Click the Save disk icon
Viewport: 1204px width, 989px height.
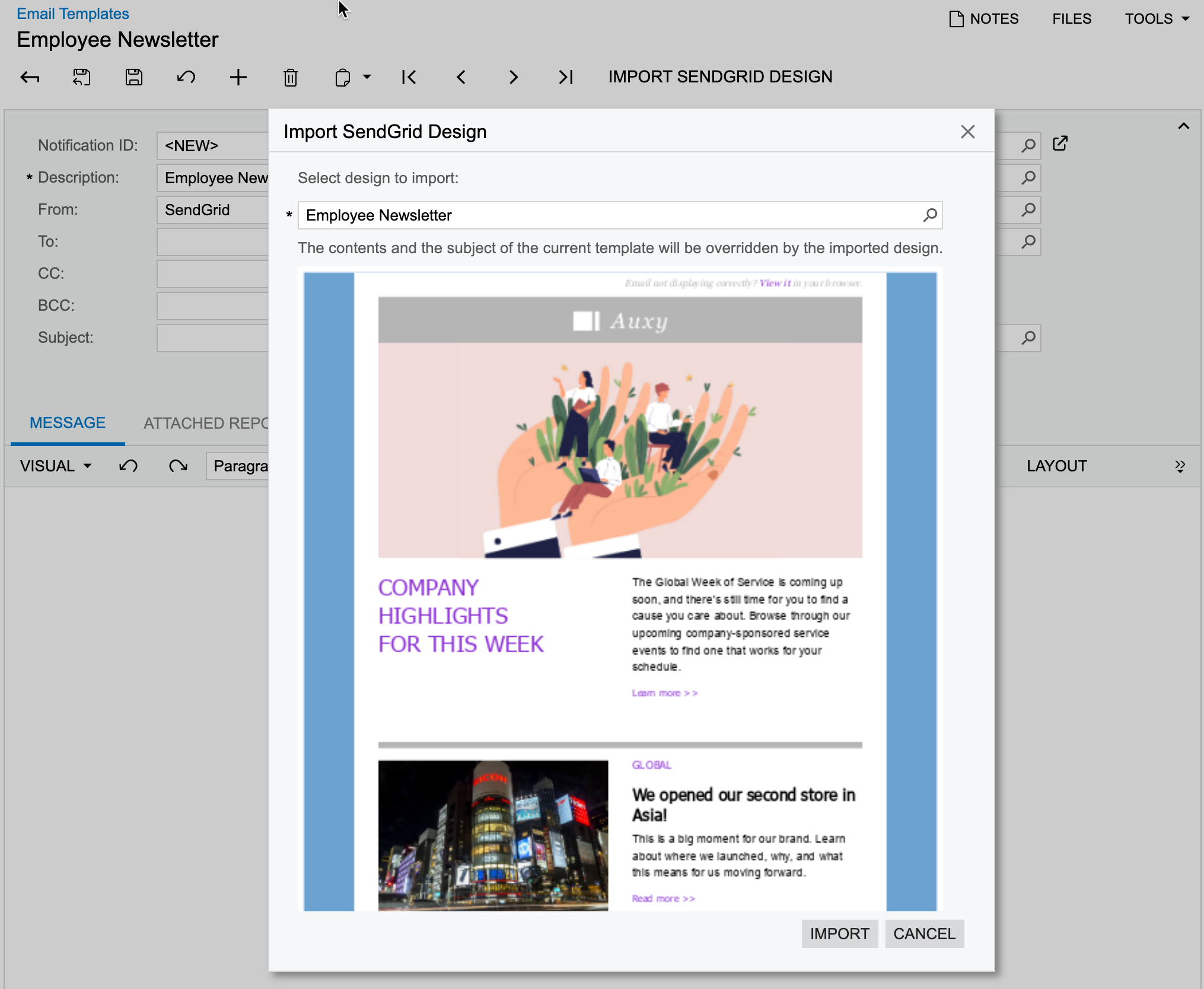pyautogui.click(x=134, y=77)
